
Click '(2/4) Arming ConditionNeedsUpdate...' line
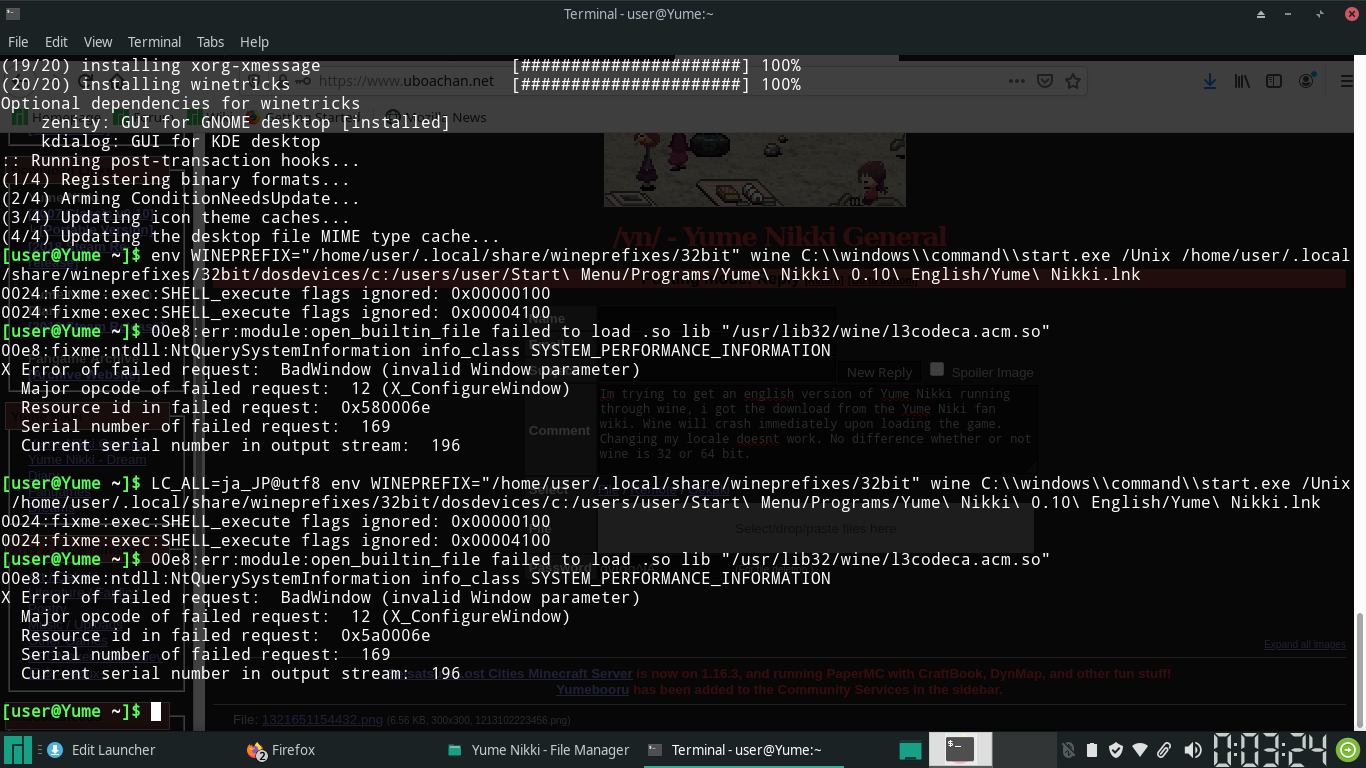[181, 198]
